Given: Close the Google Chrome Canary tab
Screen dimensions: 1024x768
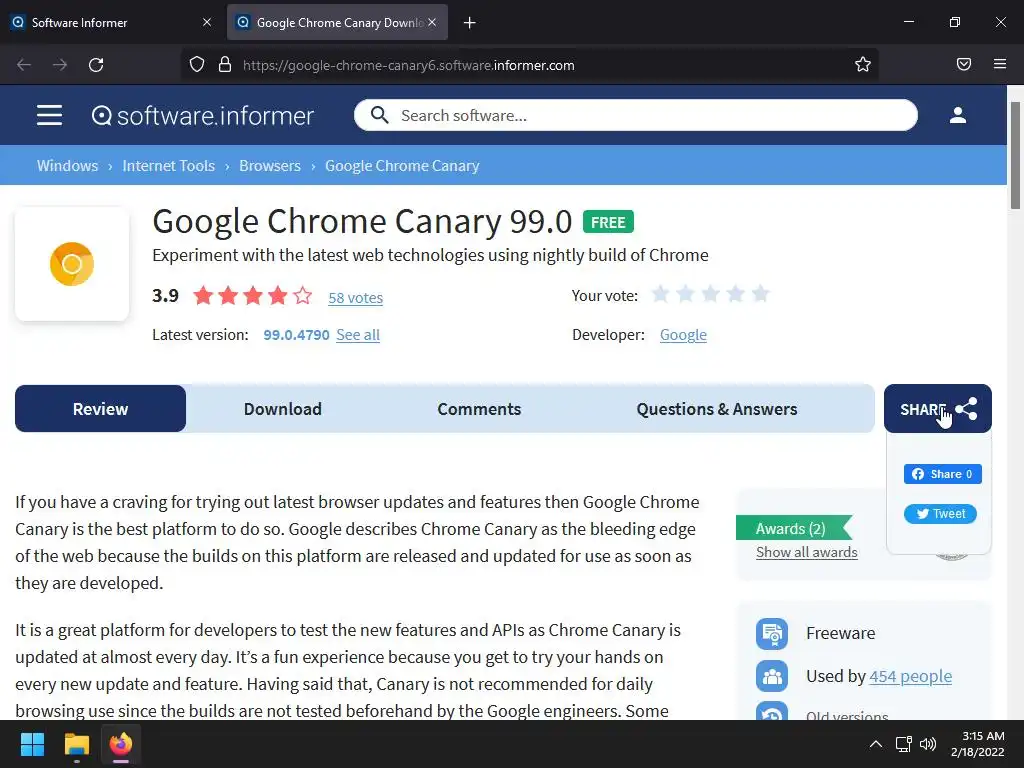Looking at the screenshot, I should pos(432,22).
